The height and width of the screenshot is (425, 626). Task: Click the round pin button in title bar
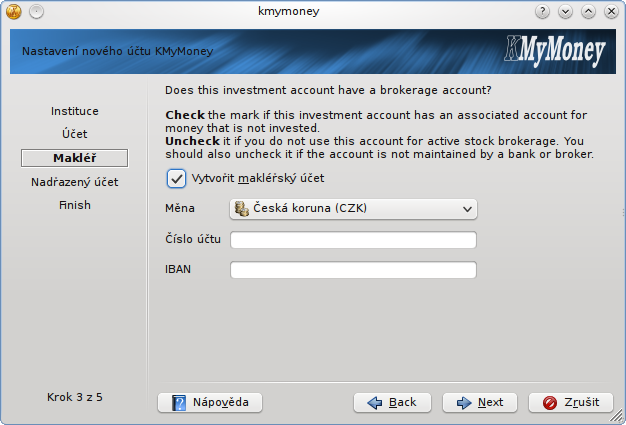point(36,12)
